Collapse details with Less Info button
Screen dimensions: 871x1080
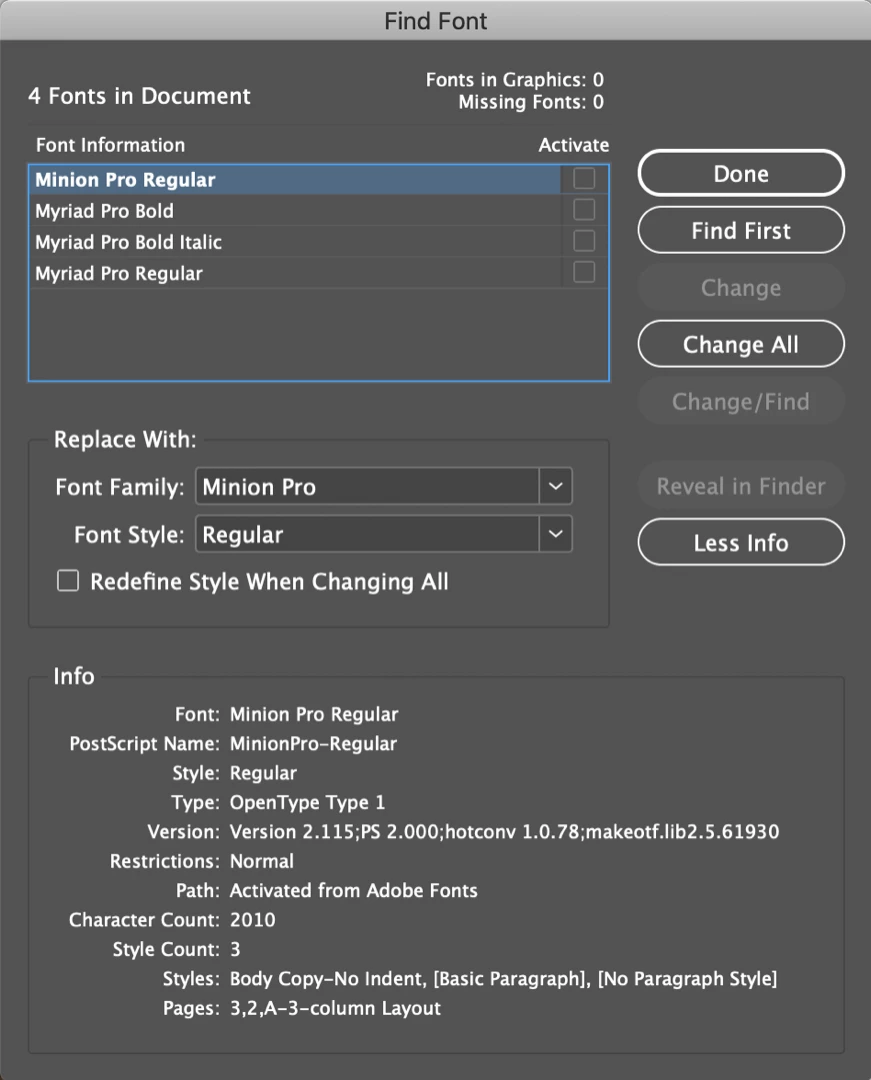click(x=741, y=542)
